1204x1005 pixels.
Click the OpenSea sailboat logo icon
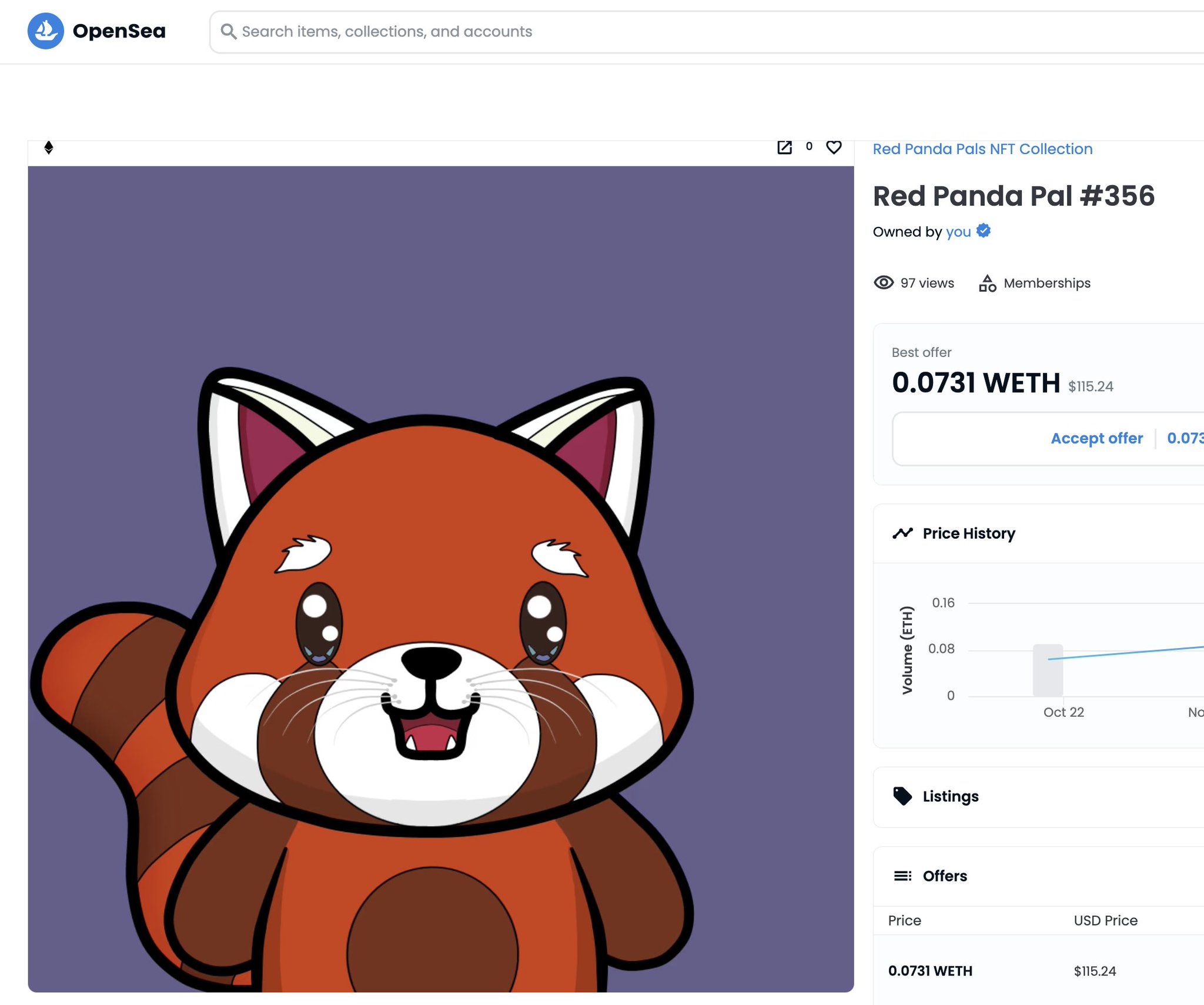click(x=45, y=31)
